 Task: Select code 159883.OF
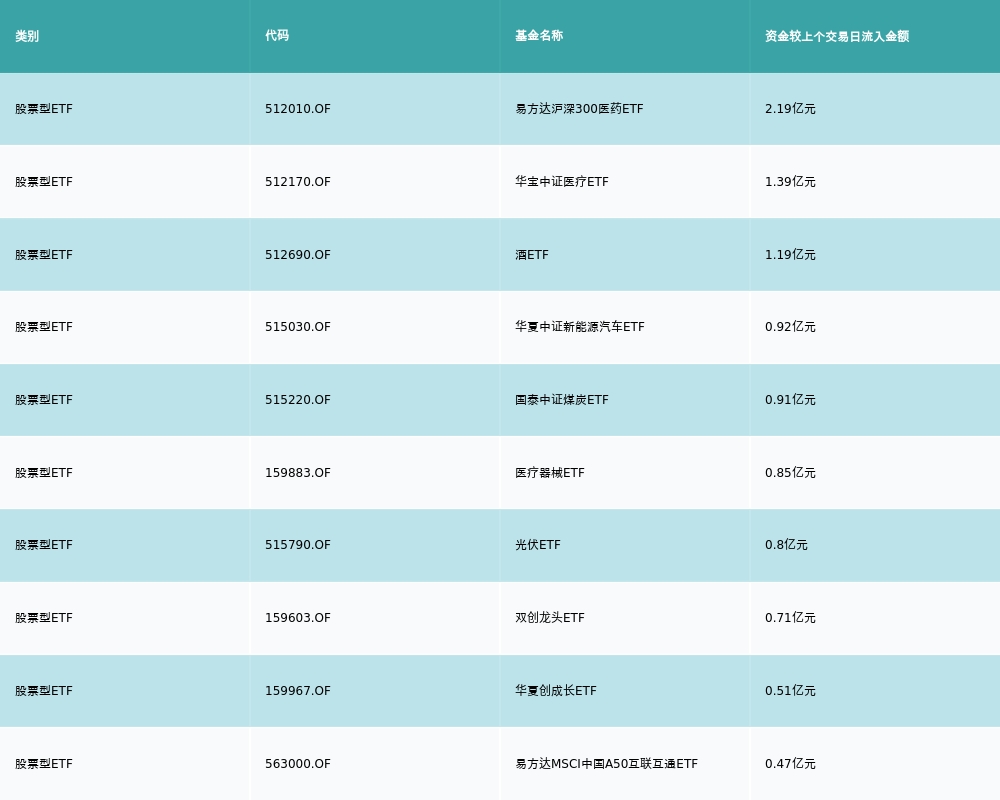coord(298,473)
